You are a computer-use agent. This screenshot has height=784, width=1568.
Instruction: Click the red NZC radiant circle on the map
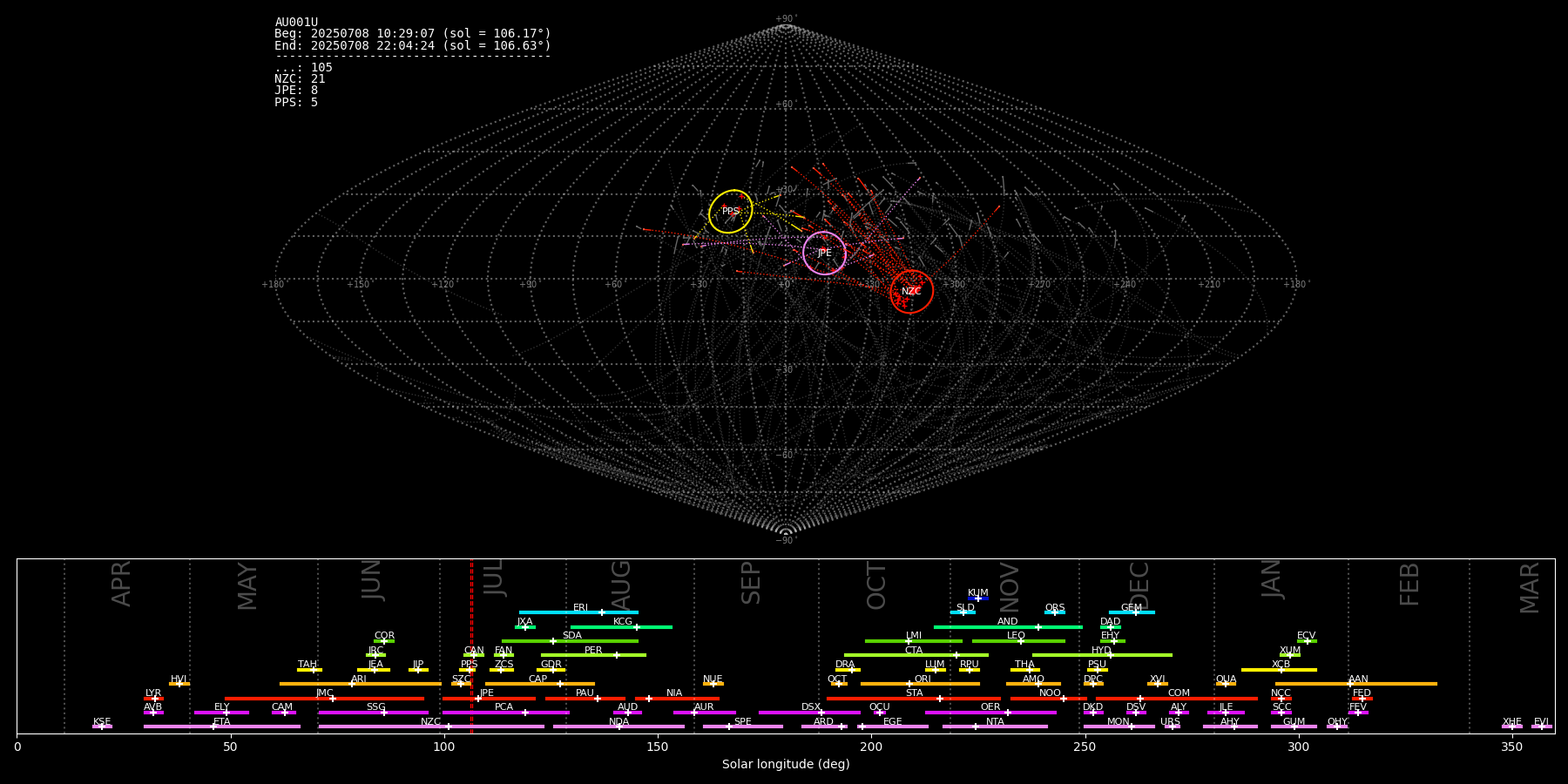[911, 292]
